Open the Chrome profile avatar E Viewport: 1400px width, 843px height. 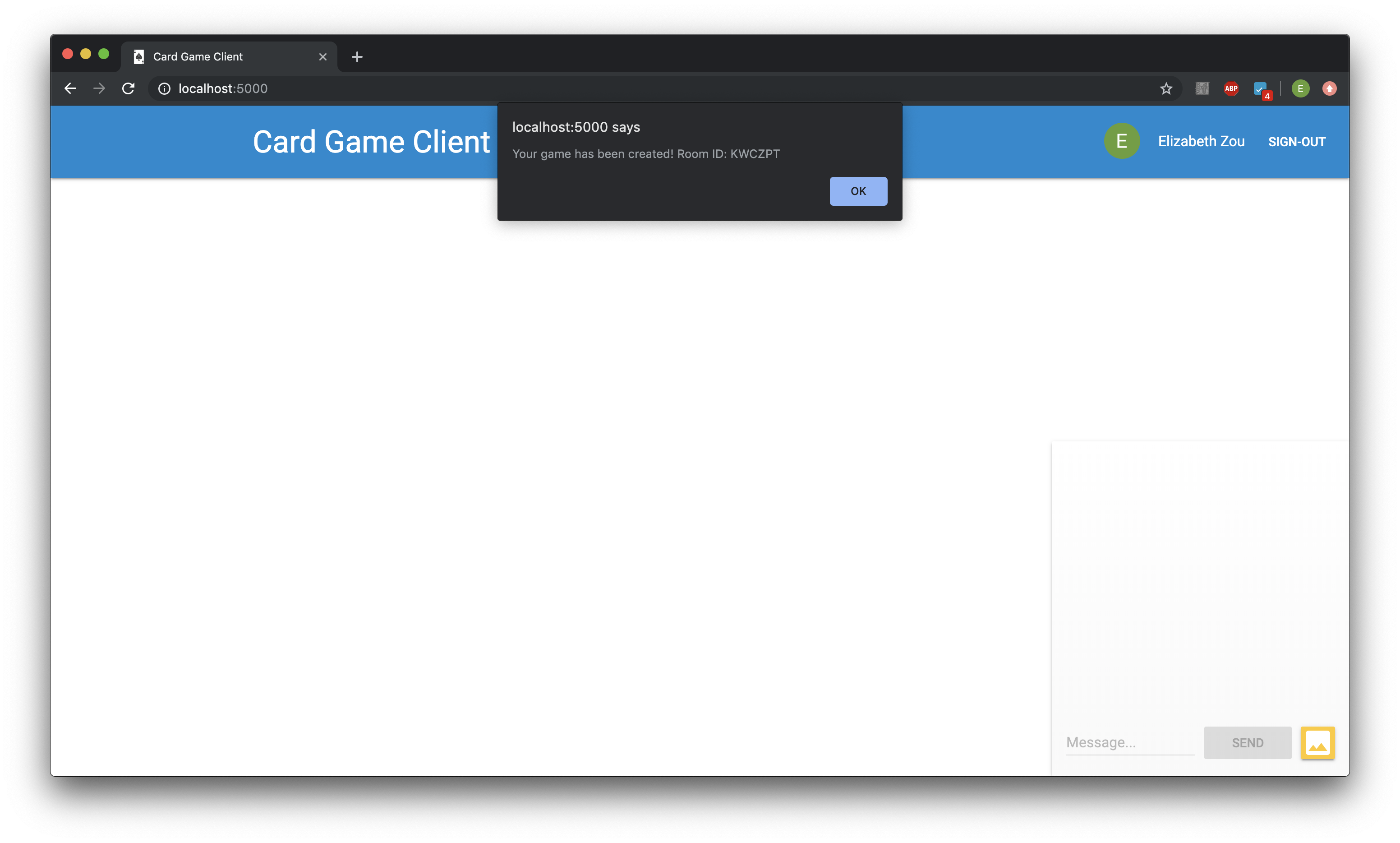click(x=1300, y=88)
